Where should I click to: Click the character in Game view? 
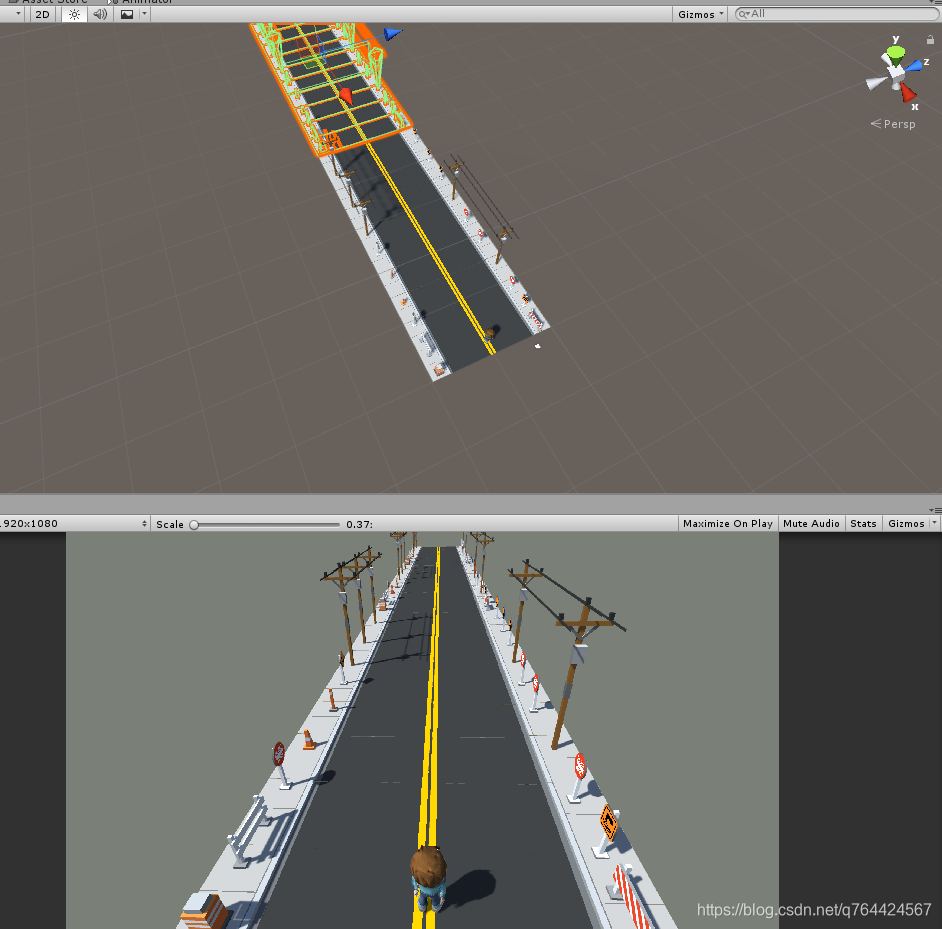click(428, 877)
